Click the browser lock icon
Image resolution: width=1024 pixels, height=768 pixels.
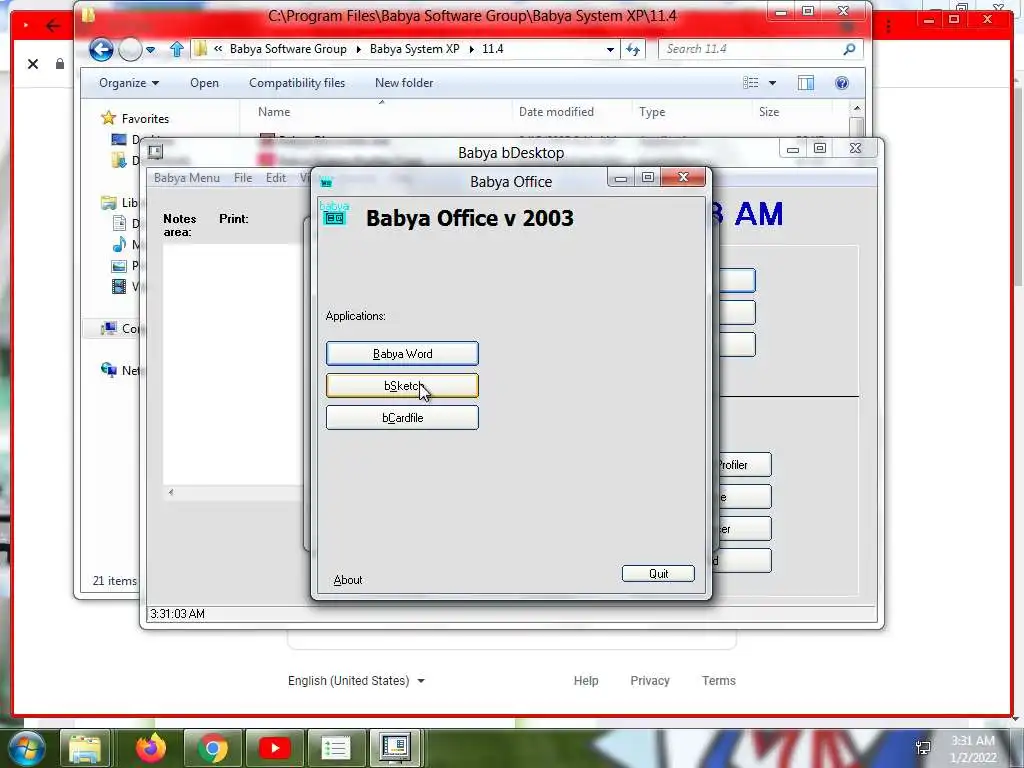tap(59, 63)
